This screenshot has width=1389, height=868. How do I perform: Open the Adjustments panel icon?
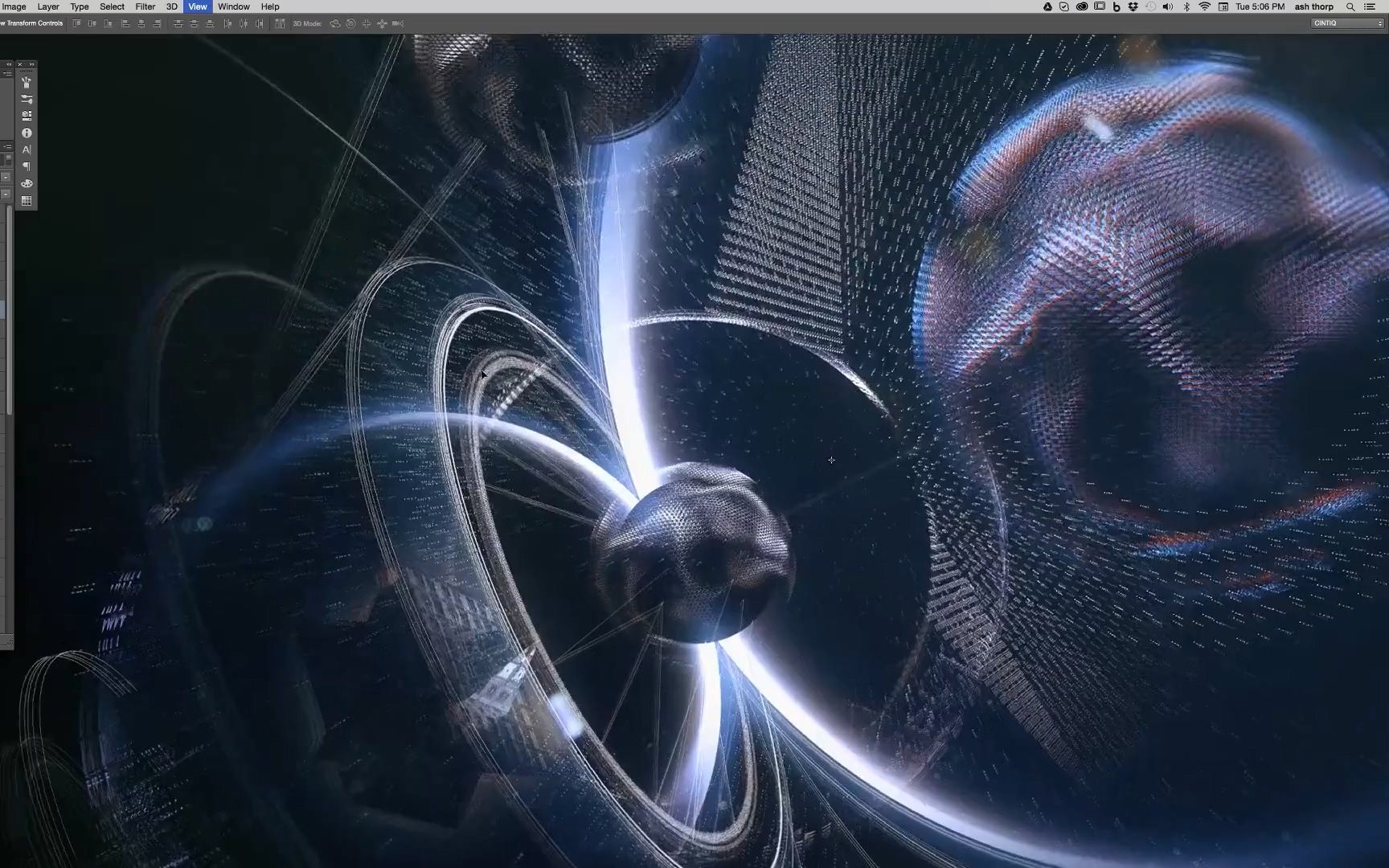(x=27, y=116)
